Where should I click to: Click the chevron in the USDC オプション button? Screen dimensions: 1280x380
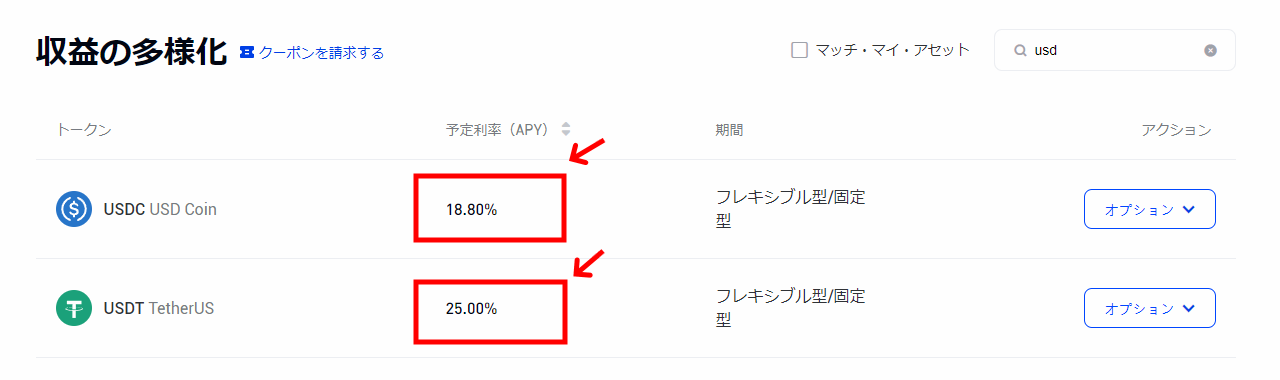click(x=1188, y=209)
